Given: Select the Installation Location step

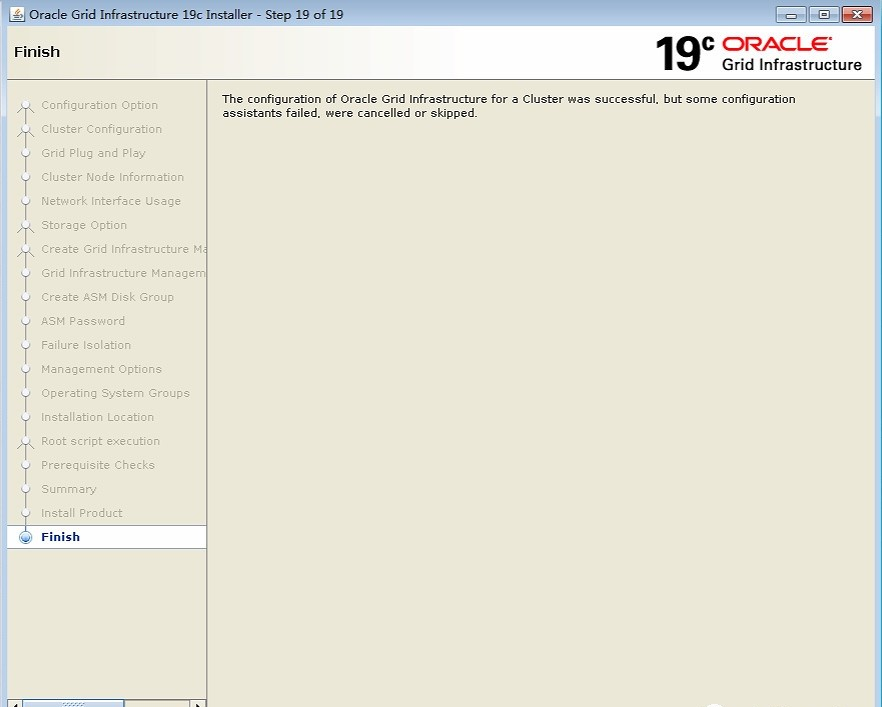Looking at the screenshot, I should 97,417.
